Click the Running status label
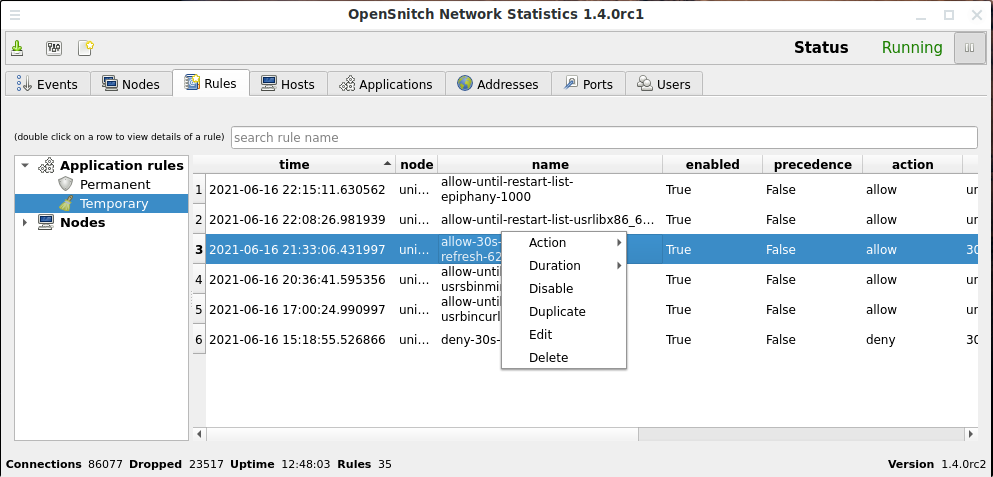The height and width of the screenshot is (477, 993). pos(912,48)
